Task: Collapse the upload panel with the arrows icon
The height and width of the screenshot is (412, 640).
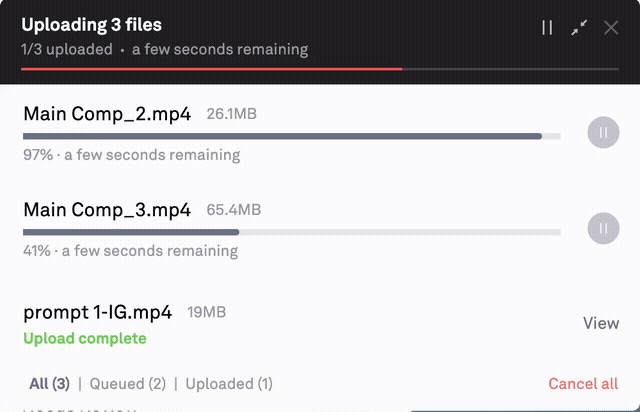Action: [x=579, y=28]
